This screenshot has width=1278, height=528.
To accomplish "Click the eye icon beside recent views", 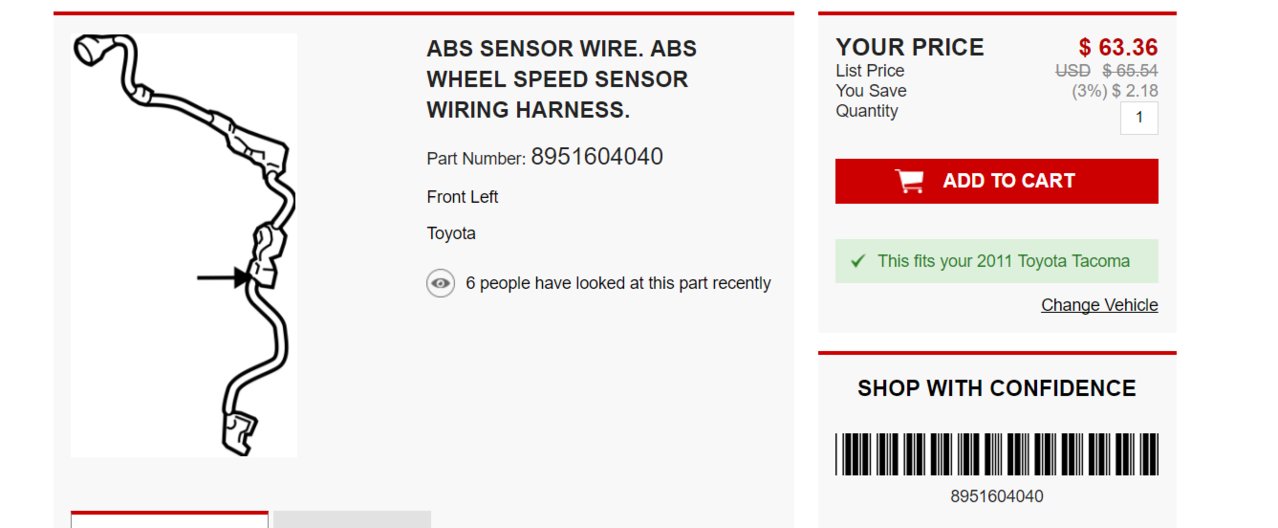I will click(x=441, y=283).
